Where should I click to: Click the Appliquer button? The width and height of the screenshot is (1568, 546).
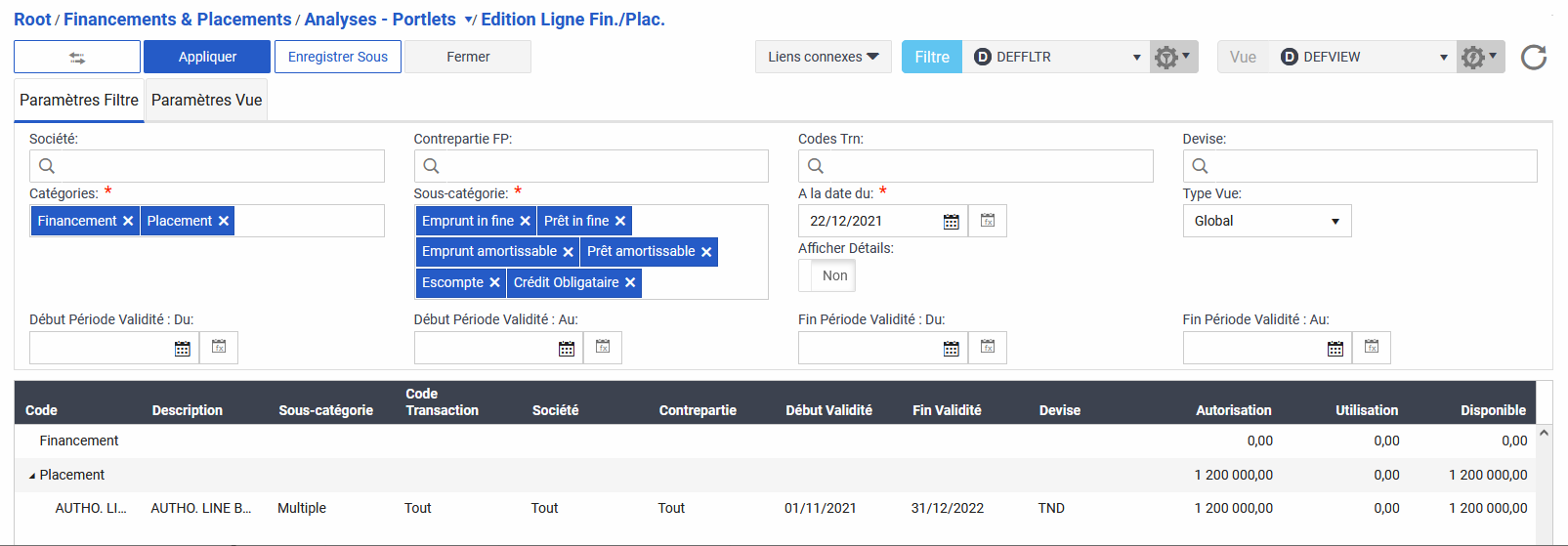(207, 57)
